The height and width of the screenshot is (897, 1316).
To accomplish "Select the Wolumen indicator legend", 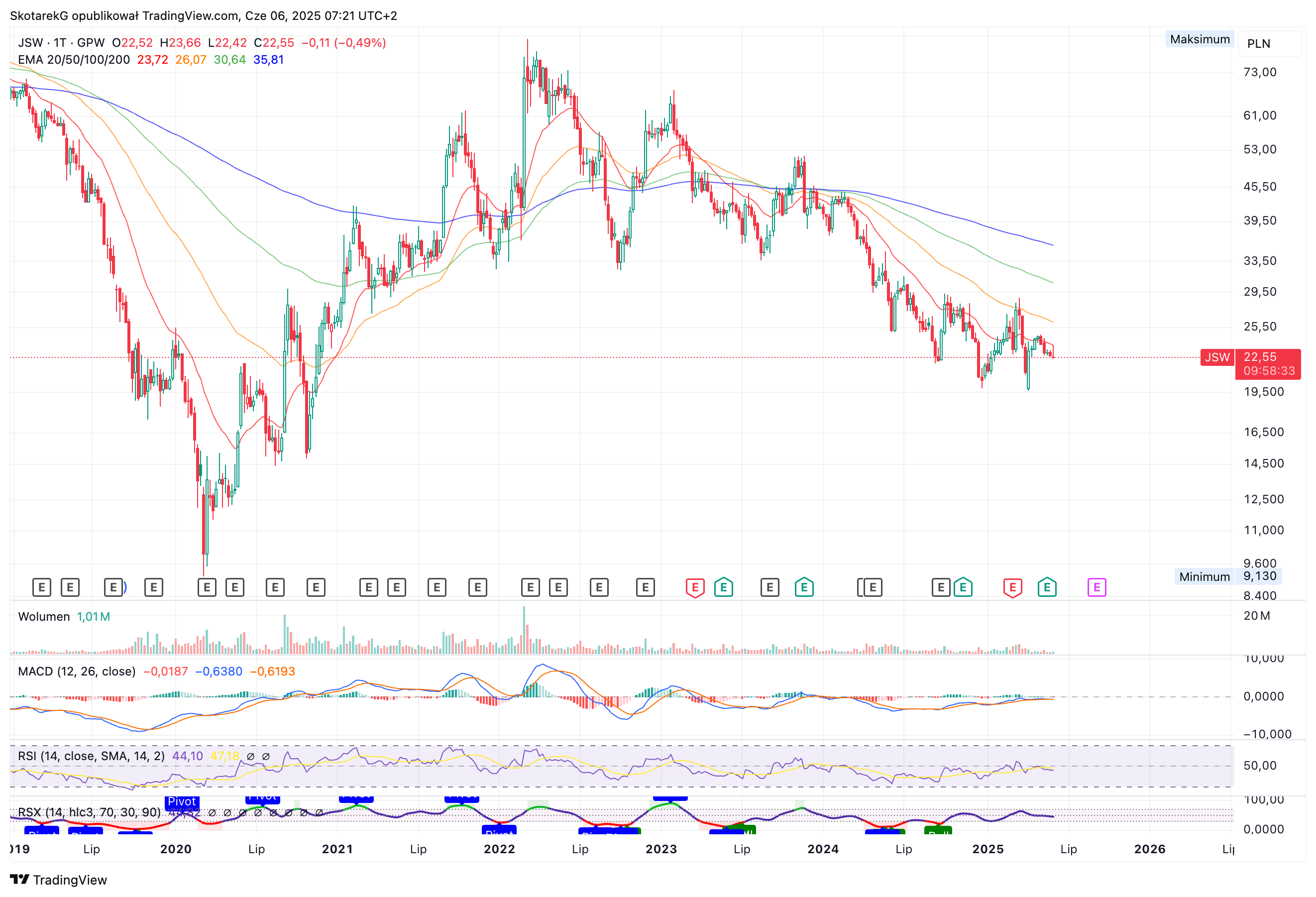I will click(x=44, y=616).
